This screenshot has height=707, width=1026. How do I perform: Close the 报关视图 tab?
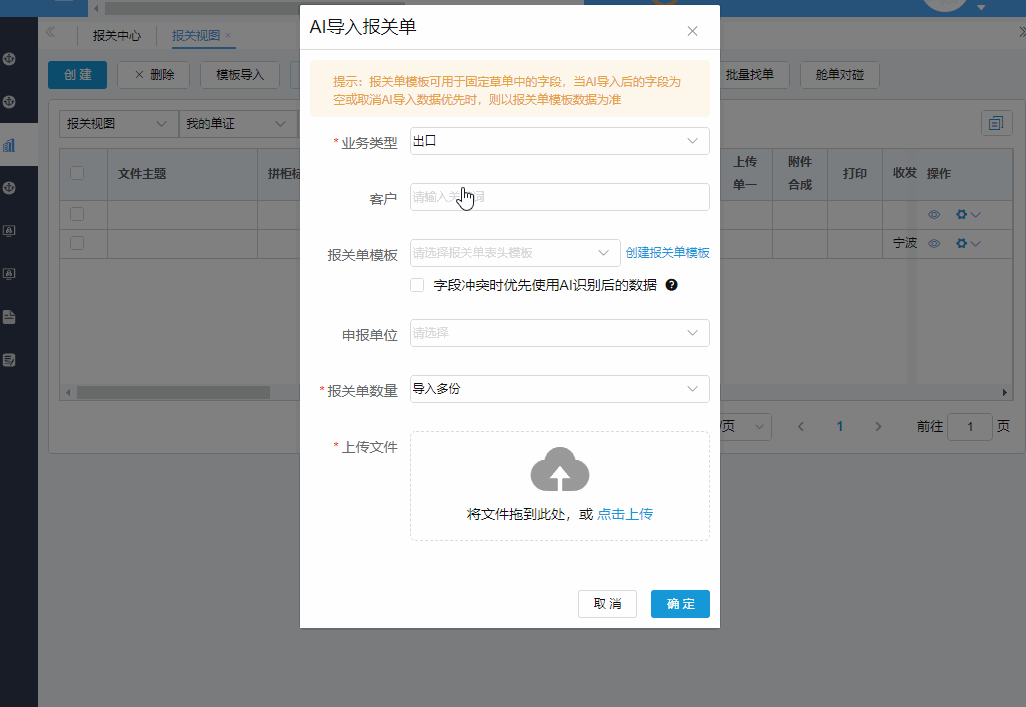[228, 35]
